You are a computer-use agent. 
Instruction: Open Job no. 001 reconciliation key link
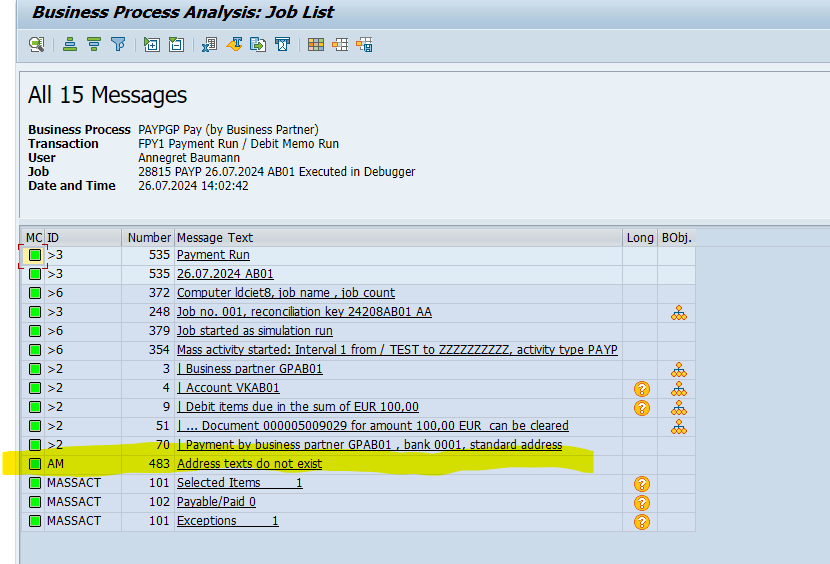coord(304,312)
